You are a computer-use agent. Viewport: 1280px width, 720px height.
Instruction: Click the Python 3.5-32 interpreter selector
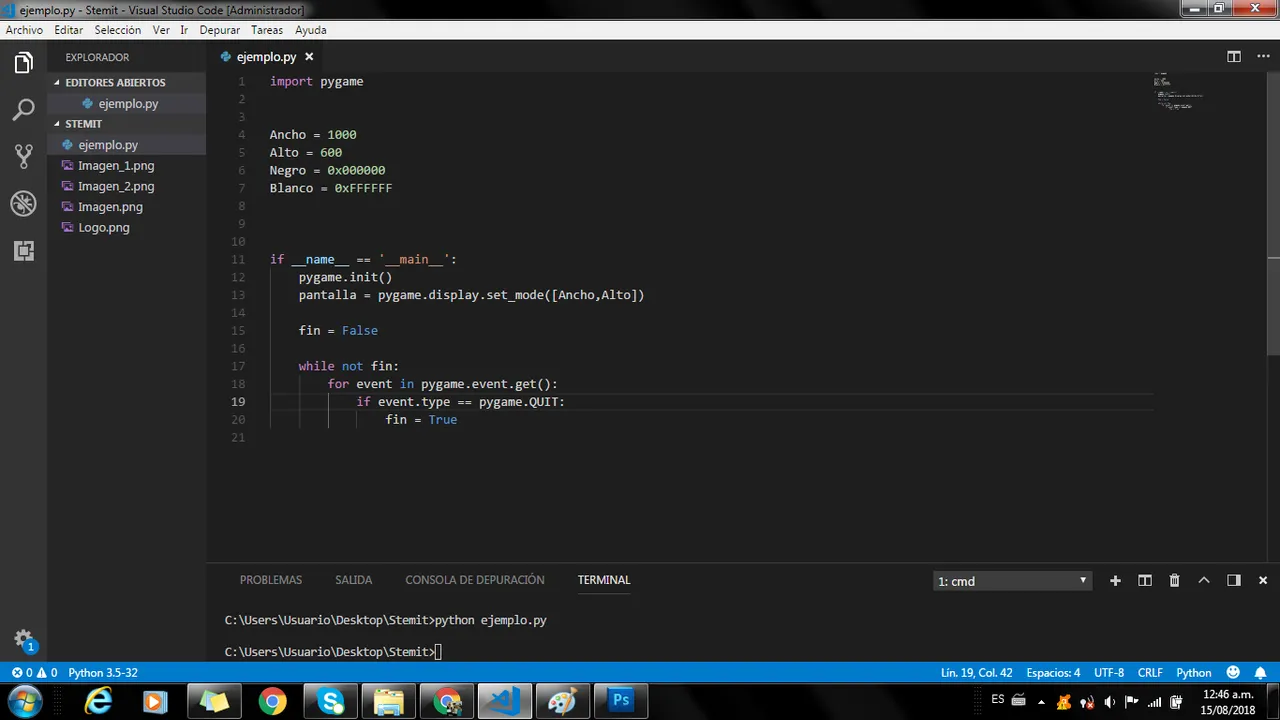pos(103,673)
